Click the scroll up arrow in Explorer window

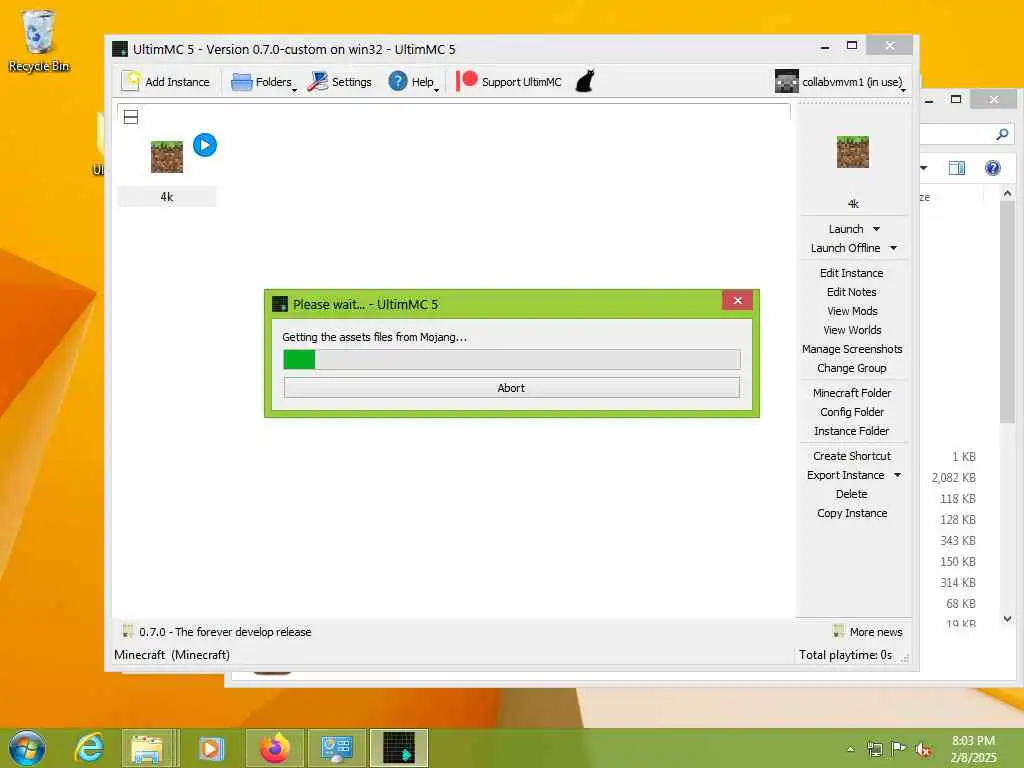pos(1007,193)
